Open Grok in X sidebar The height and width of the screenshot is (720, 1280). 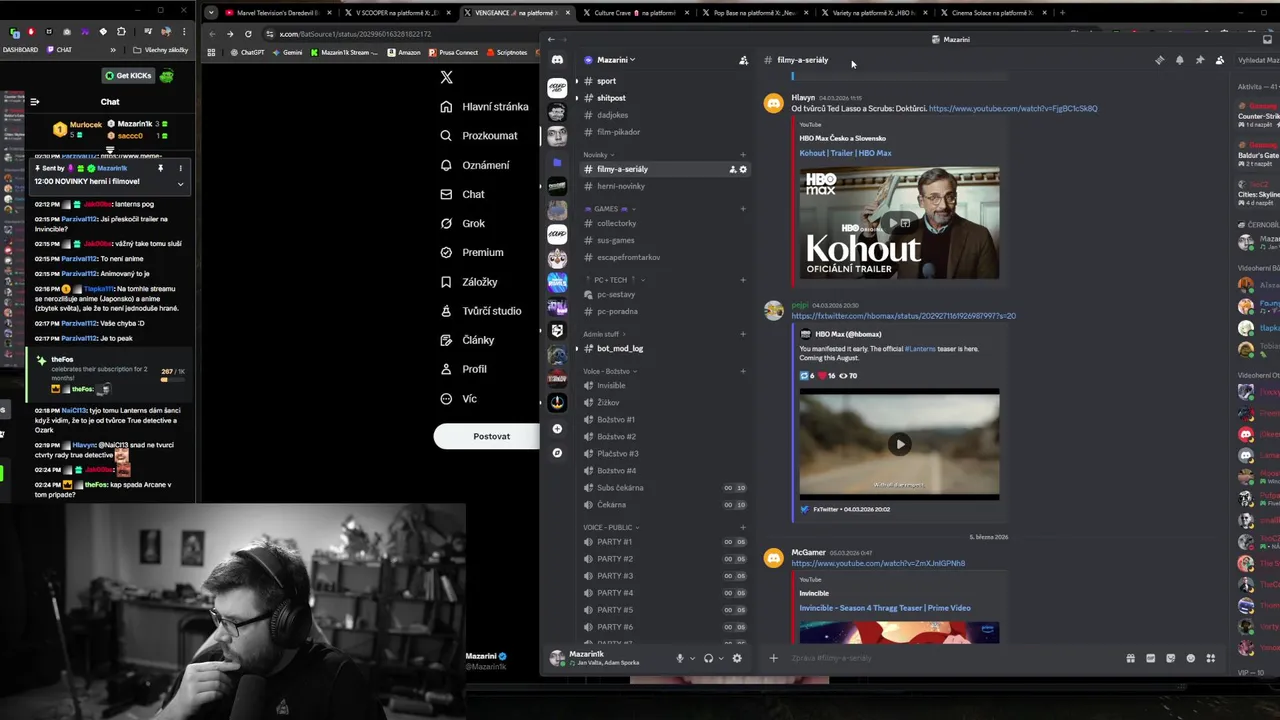[462, 223]
